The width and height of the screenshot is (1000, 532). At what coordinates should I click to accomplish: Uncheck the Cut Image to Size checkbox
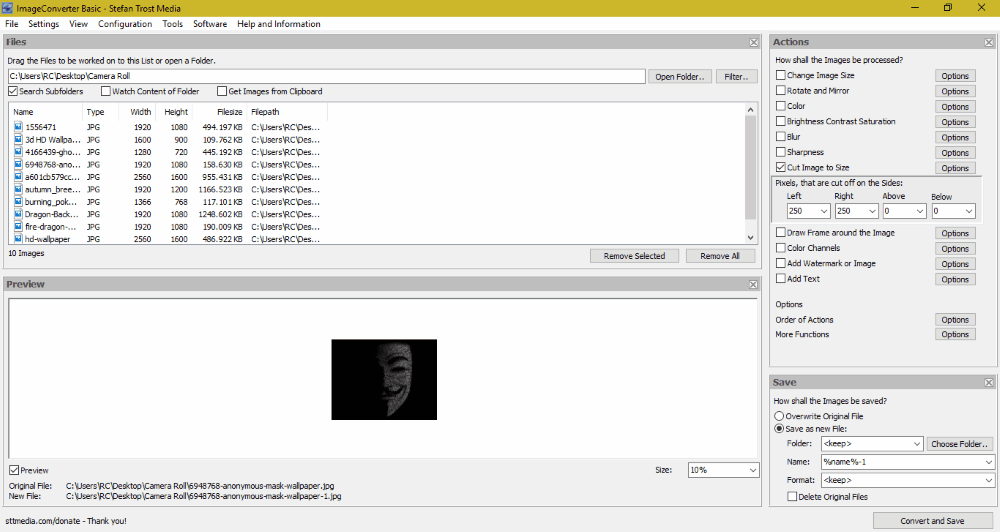click(781, 167)
